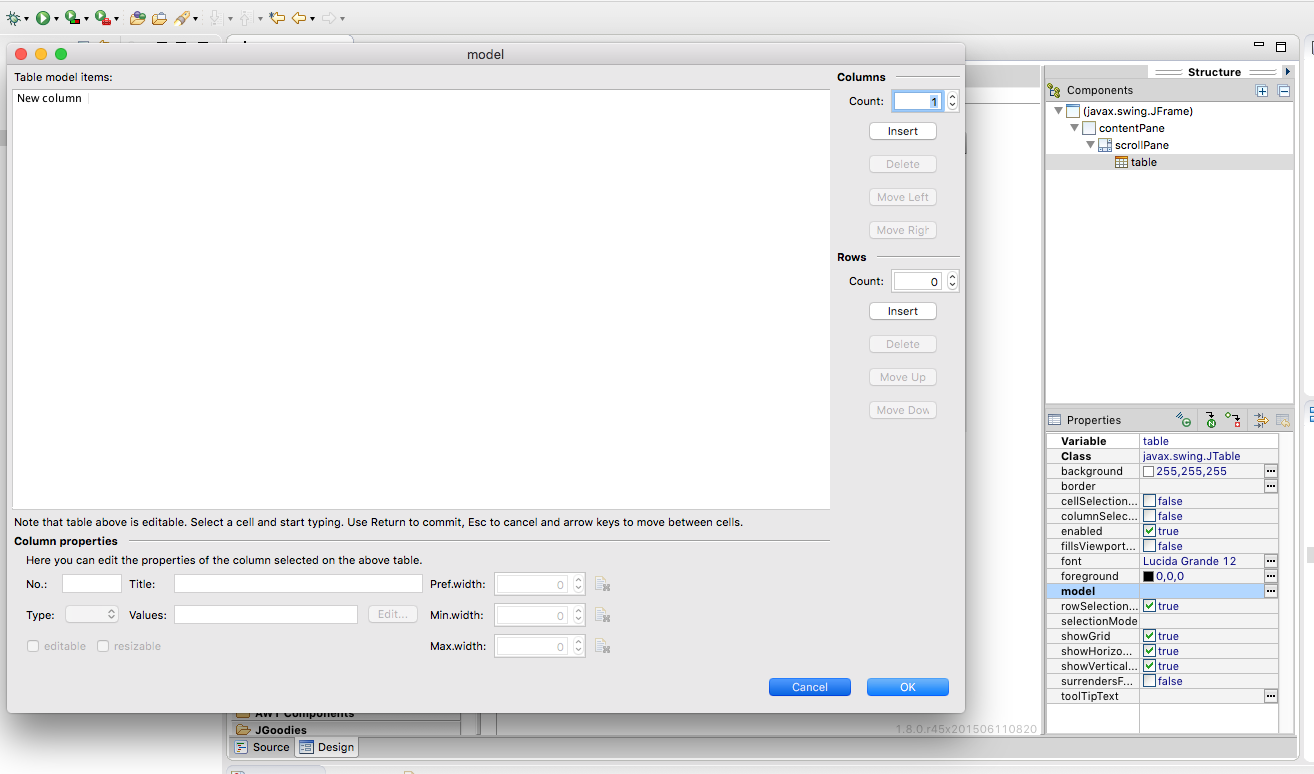Screen dimensions: 1314x774
Task: Click the Components tree icon in panel header
Action: tap(1054, 90)
